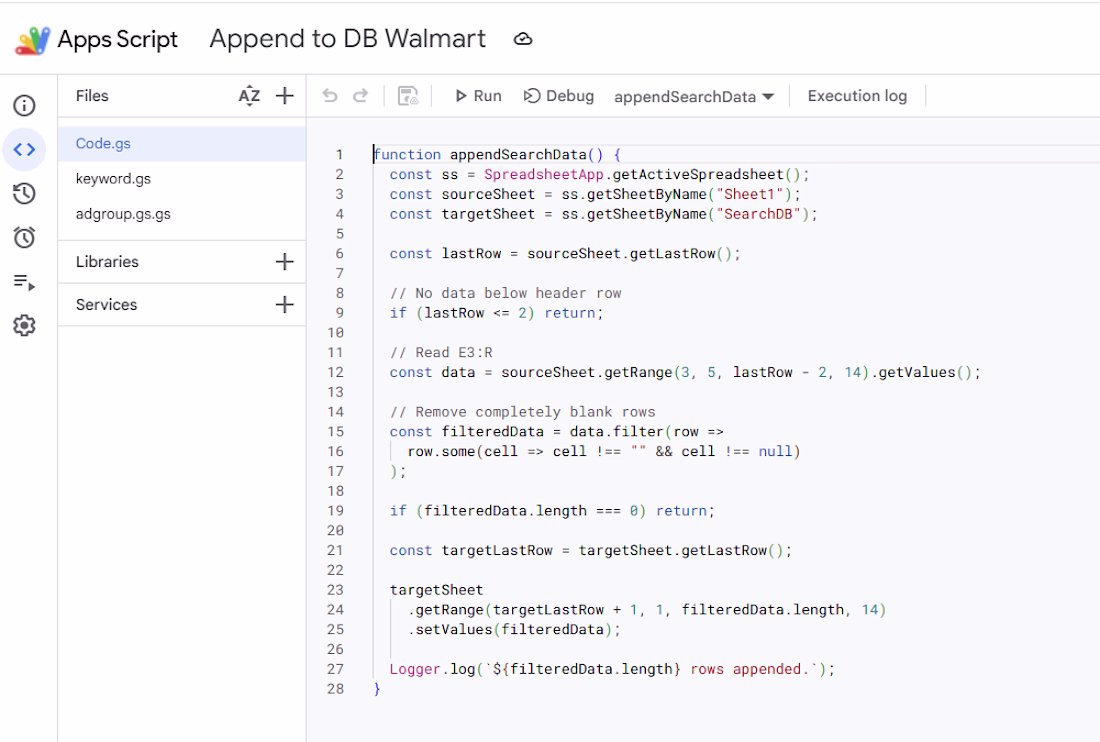
Task: Sort files alphabetically with AZ icon
Action: pos(249,96)
